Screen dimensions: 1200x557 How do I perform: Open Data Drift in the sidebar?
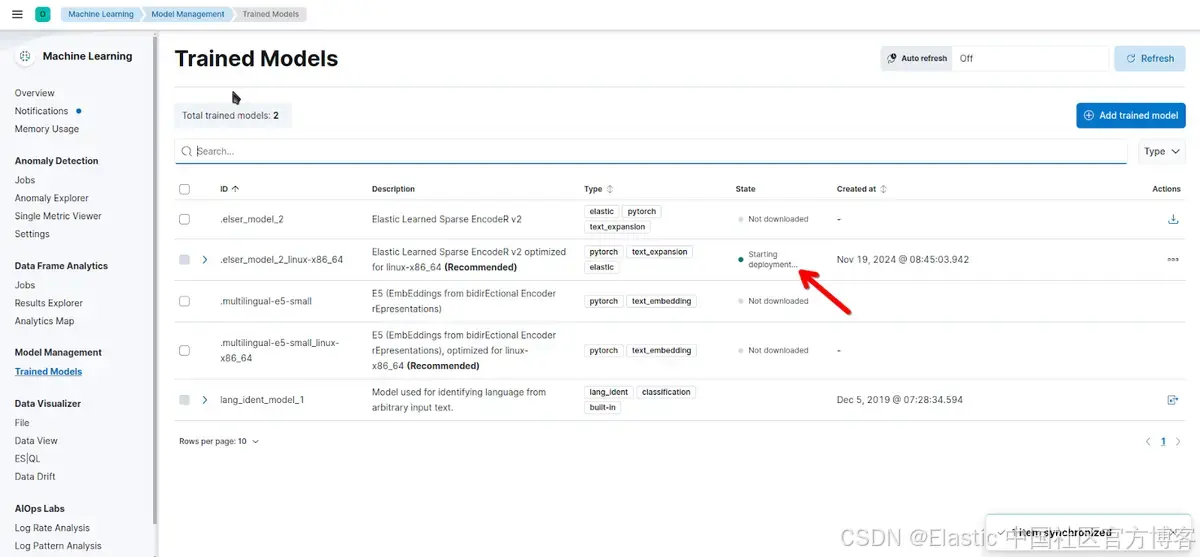click(35, 477)
